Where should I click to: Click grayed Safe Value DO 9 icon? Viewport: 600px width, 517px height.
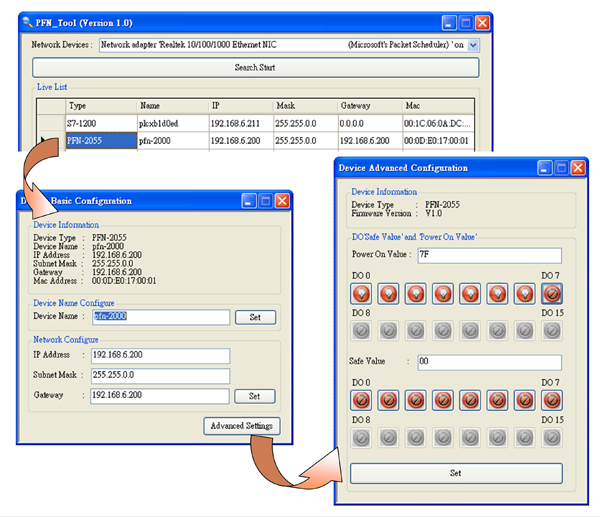coord(388,438)
